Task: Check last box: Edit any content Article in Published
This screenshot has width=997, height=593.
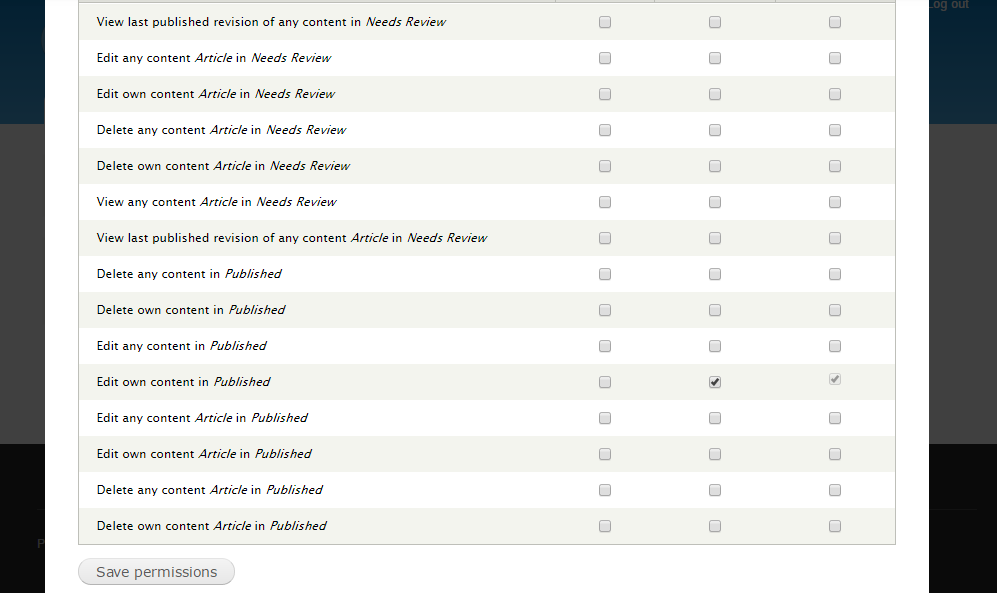Action: 835,418
